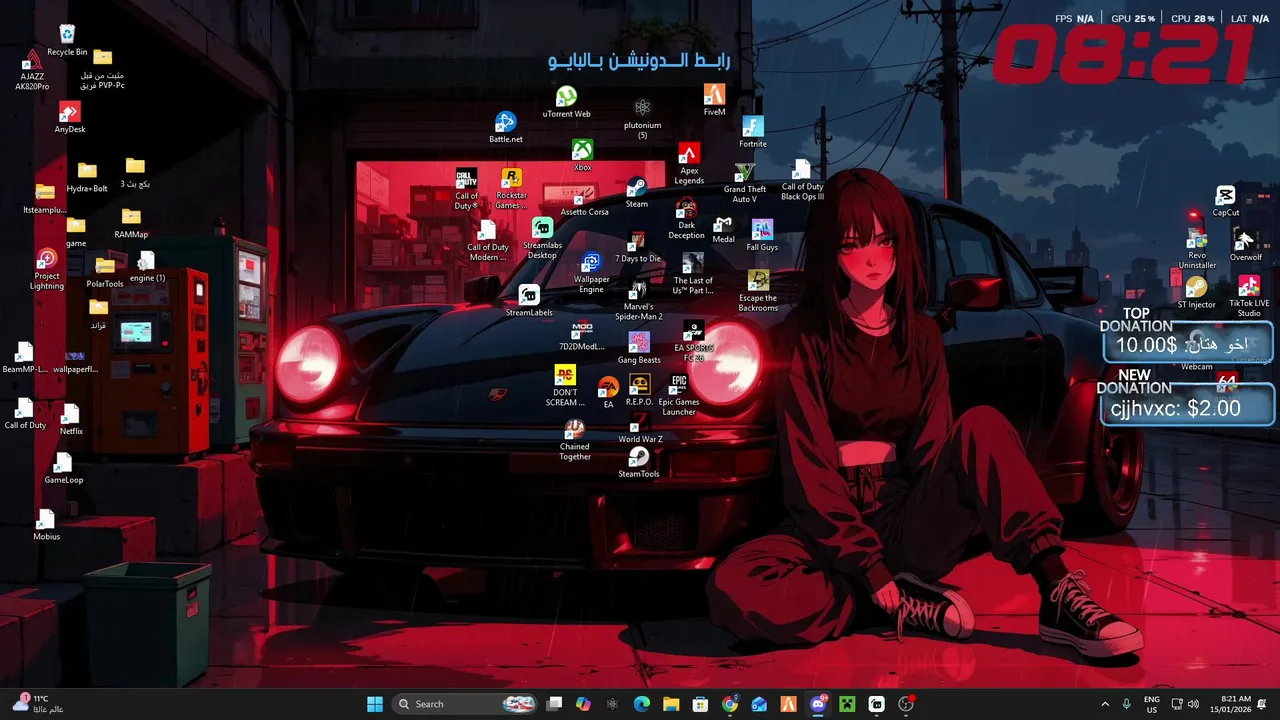Open SteamTools desktop shortcut
Image resolution: width=1280 pixels, height=720 pixels.
click(x=638, y=463)
